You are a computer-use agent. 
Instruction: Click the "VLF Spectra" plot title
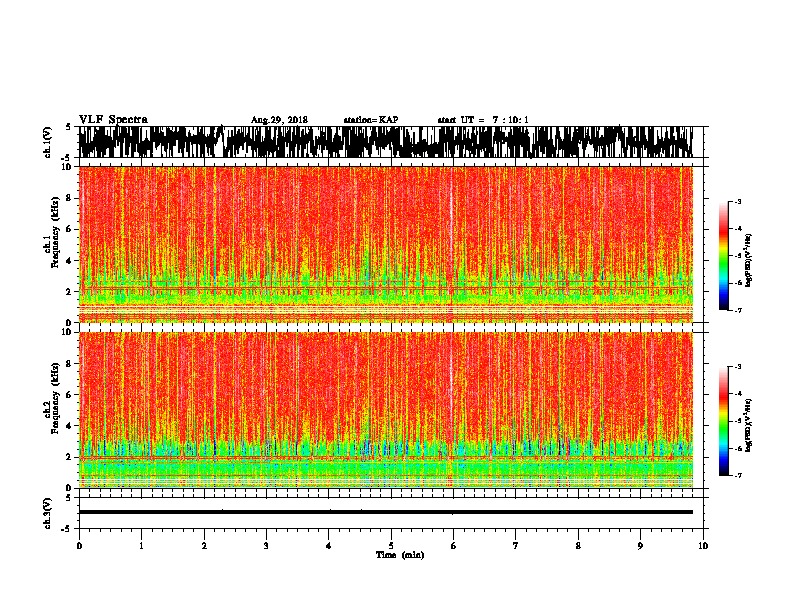(x=113, y=119)
